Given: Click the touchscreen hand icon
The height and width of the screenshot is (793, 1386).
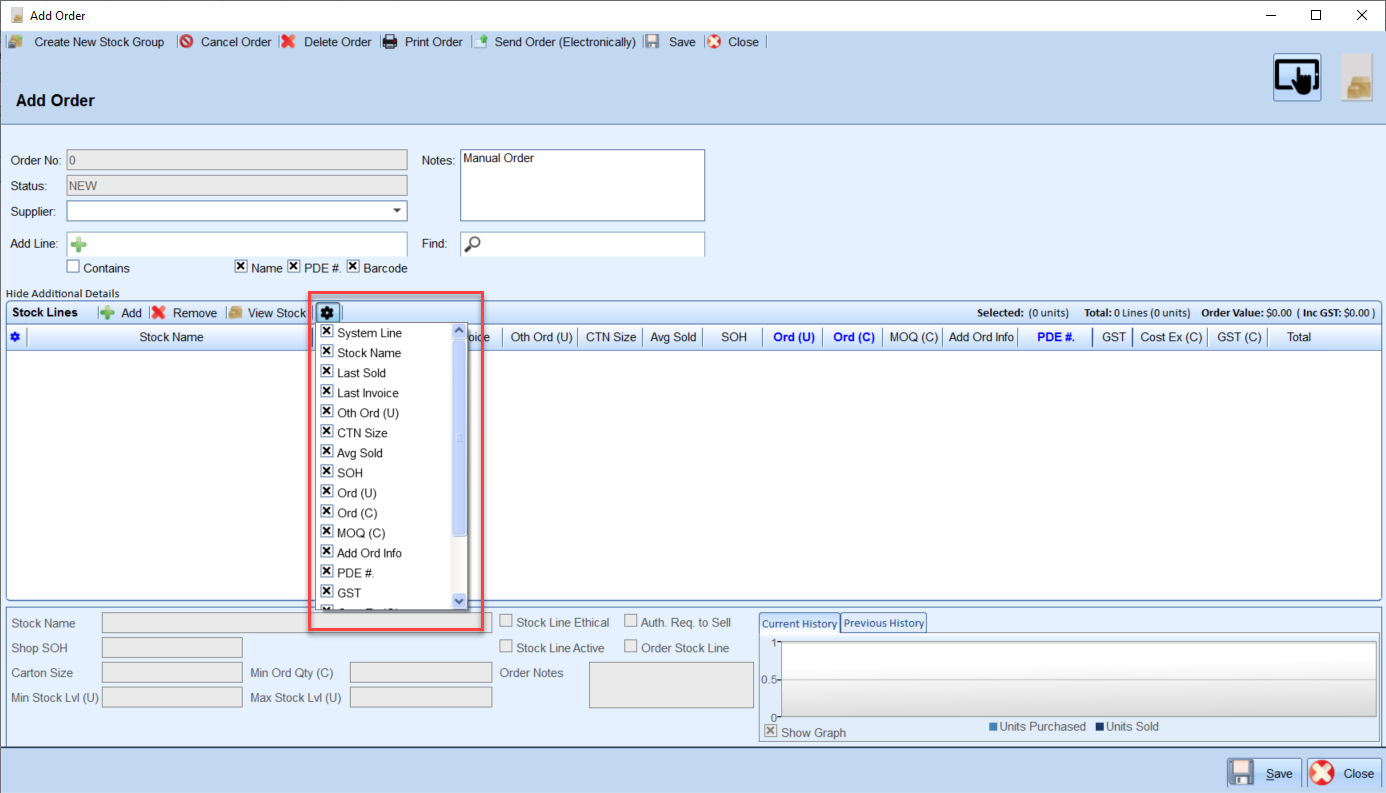Looking at the screenshot, I should pyautogui.click(x=1297, y=77).
